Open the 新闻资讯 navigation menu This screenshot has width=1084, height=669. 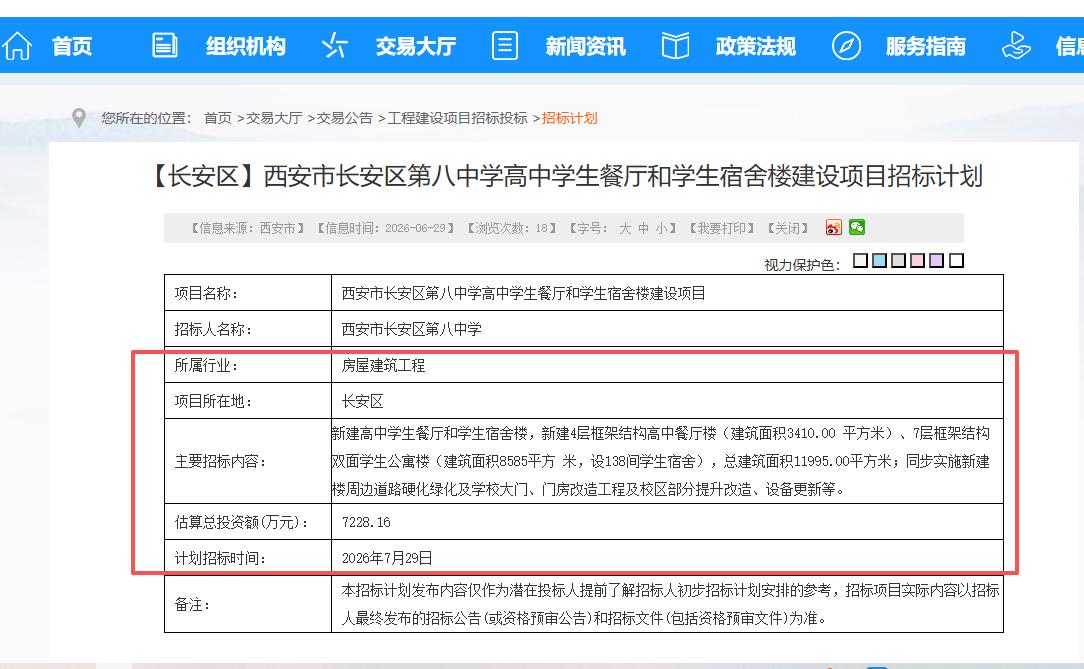point(586,46)
